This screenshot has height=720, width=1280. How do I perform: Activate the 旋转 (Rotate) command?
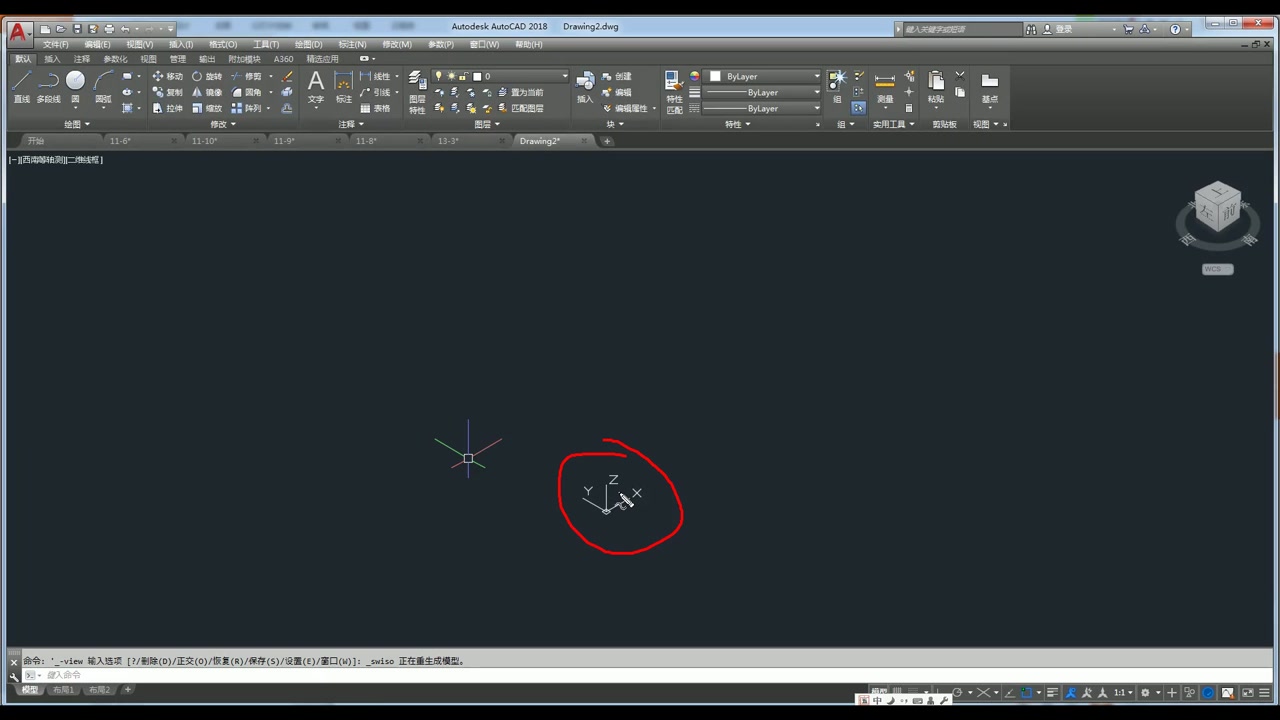pyautogui.click(x=207, y=76)
